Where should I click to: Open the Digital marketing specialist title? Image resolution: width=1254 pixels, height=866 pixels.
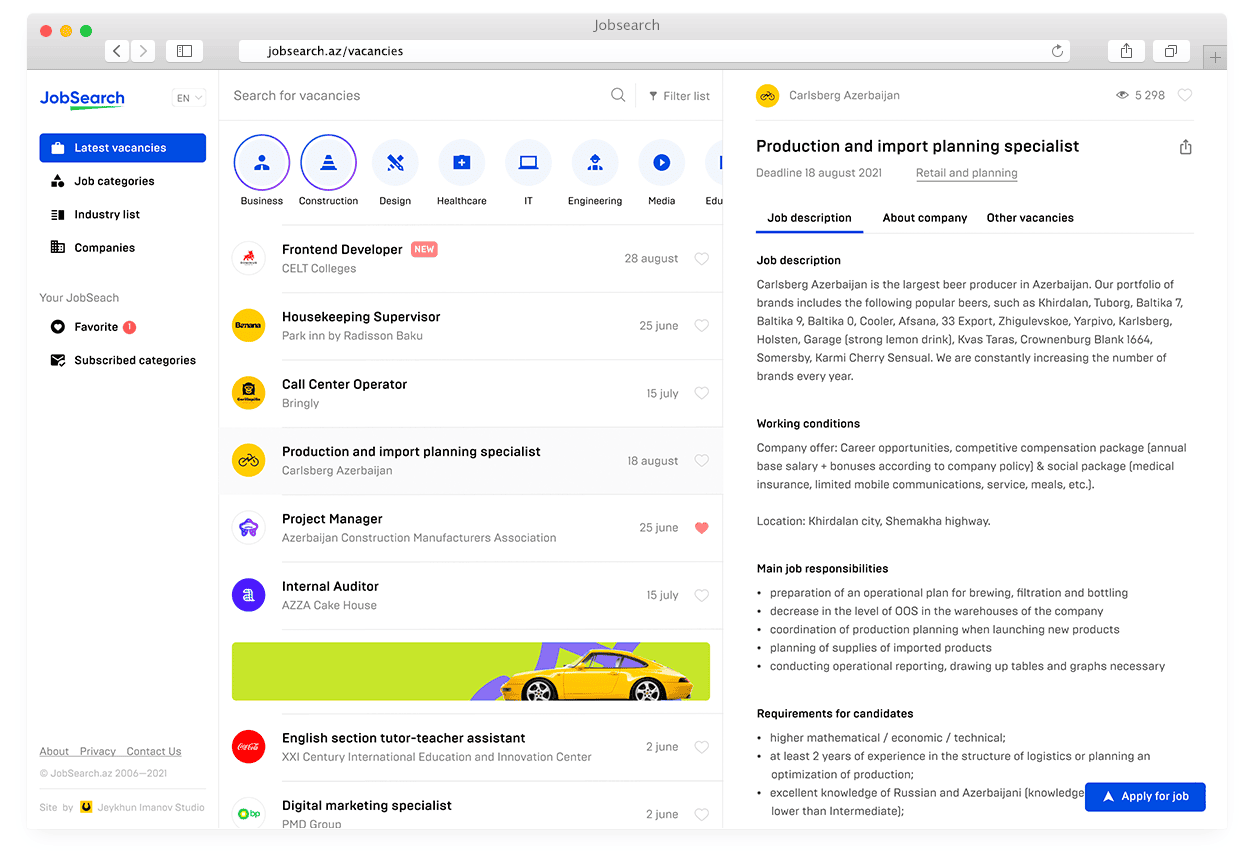click(367, 805)
